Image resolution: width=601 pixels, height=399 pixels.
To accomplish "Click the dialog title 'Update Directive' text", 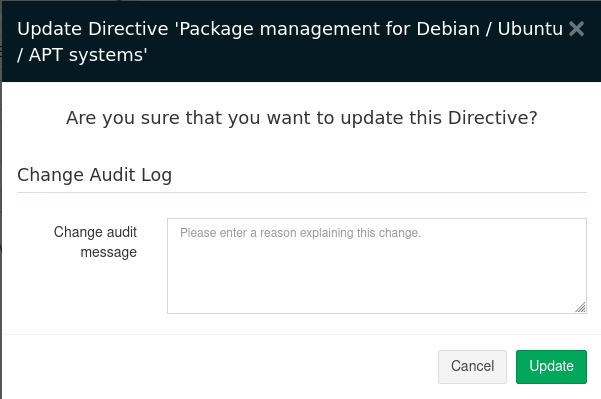I will click(93, 29).
